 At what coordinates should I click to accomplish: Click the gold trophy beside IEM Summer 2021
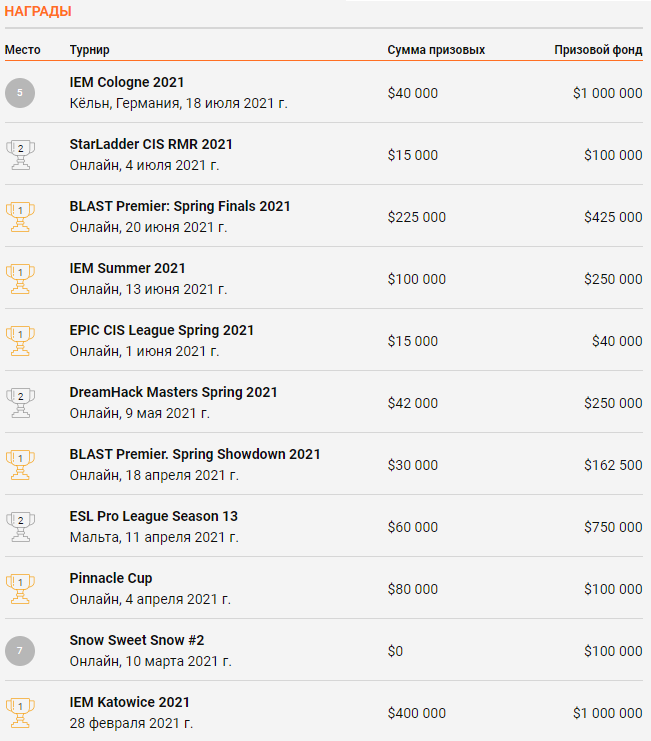point(20,278)
